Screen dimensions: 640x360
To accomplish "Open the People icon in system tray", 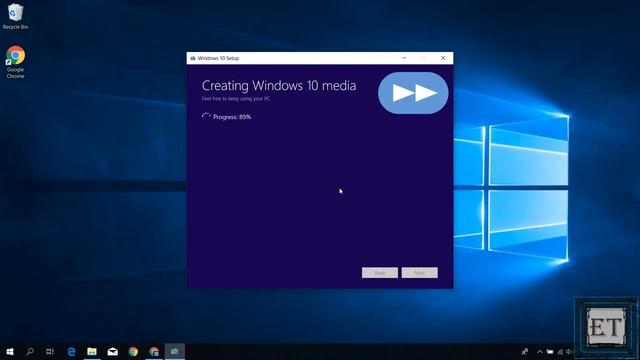I will 525,351.
